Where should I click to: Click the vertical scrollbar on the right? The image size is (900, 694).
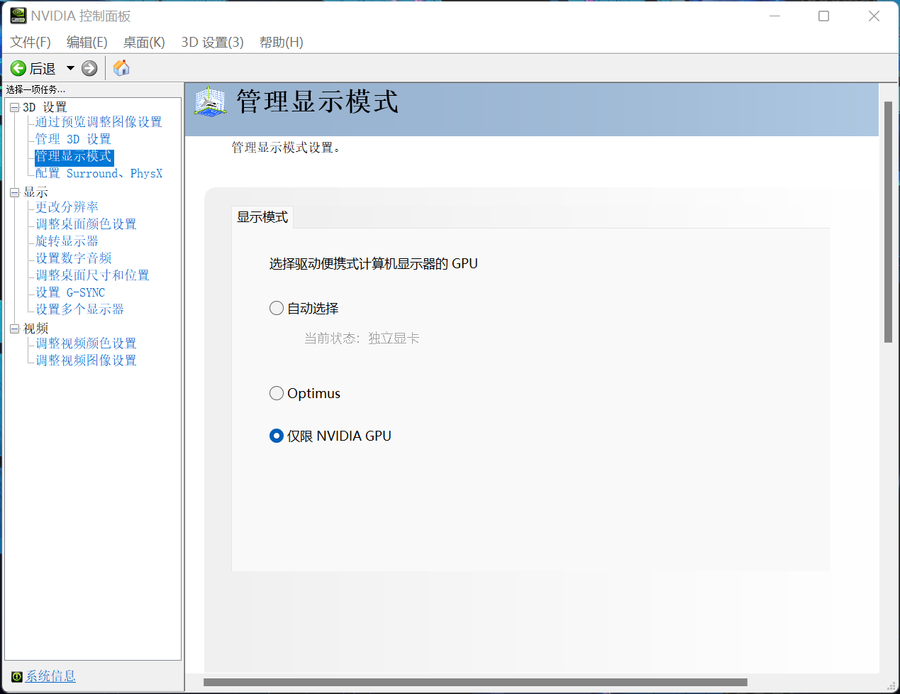[887, 220]
